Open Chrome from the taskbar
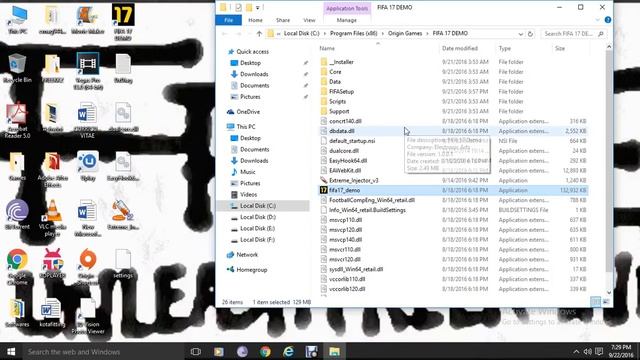640x360 pixels. tap(265, 351)
